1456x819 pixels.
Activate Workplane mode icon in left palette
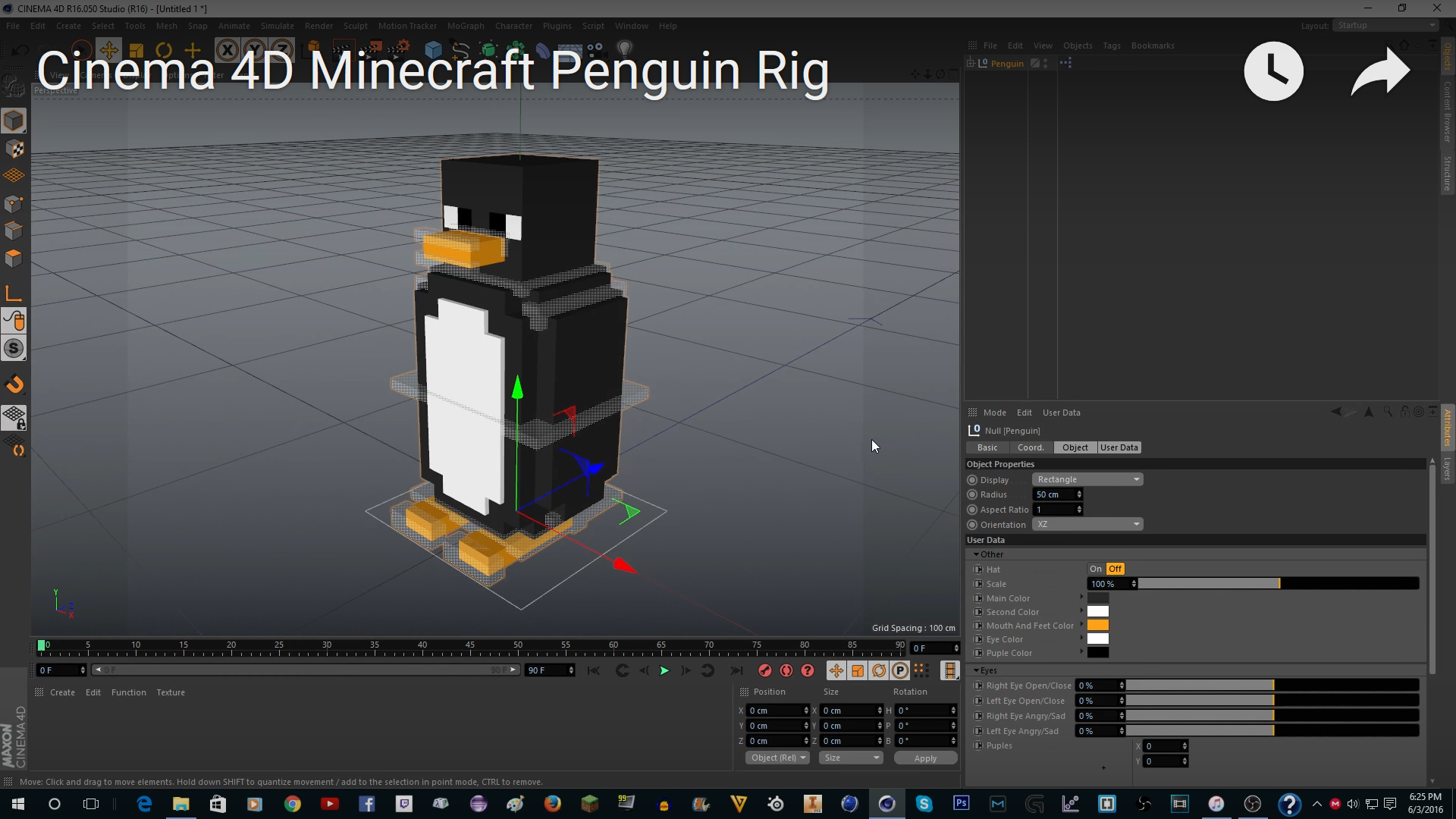point(14,176)
